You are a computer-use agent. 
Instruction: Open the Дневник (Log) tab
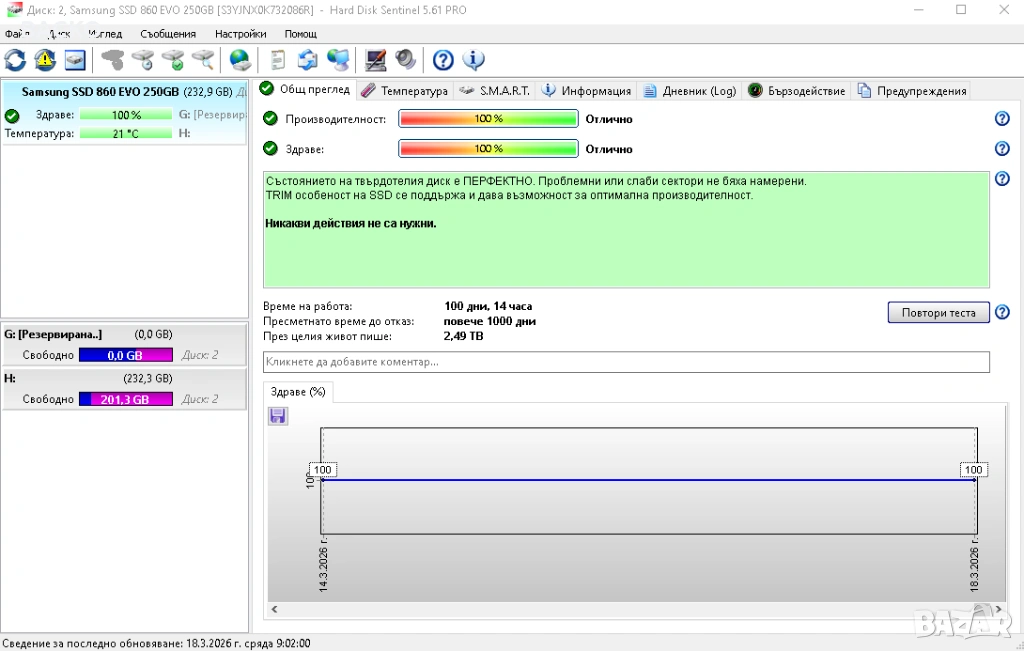pos(690,91)
